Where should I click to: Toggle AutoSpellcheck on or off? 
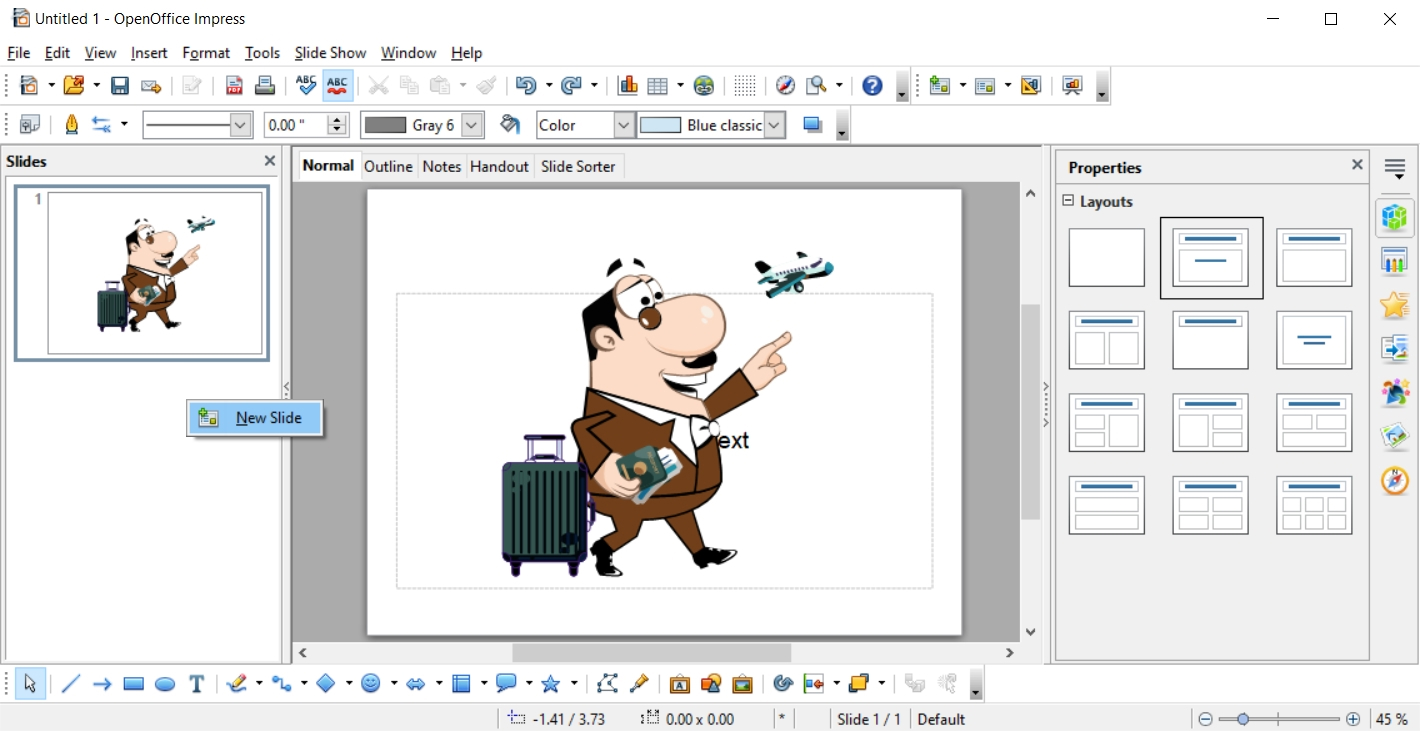pyautogui.click(x=338, y=86)
